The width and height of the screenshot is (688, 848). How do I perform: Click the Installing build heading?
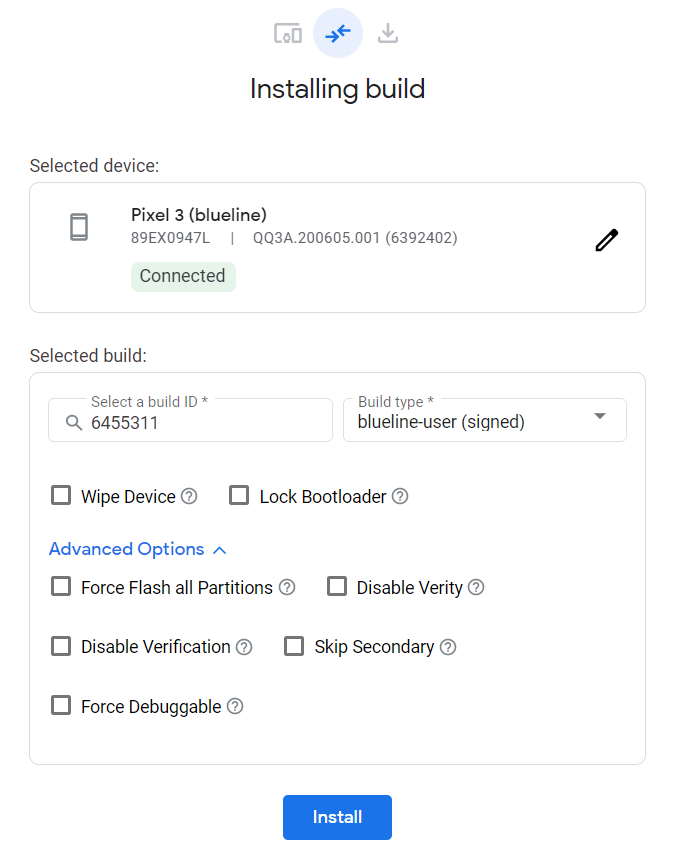[338, 89]
